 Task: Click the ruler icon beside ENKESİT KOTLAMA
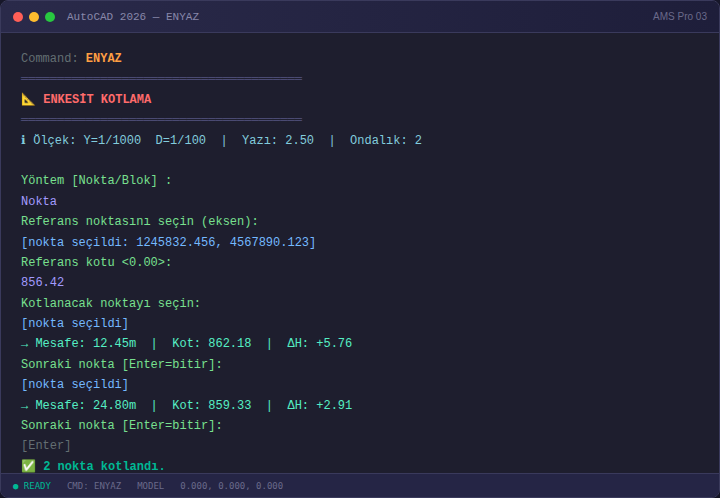(28, 99)
